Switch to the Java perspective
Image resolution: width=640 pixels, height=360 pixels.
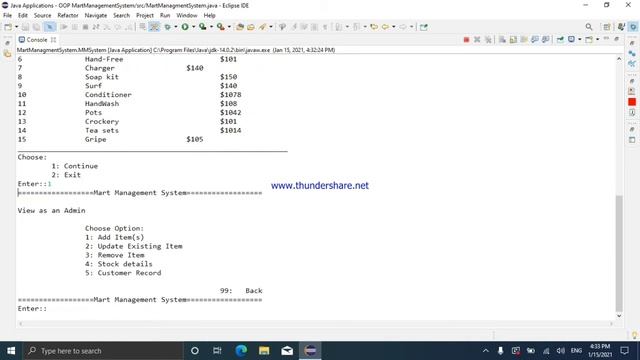pyautogui.click(x=621, y=27)
